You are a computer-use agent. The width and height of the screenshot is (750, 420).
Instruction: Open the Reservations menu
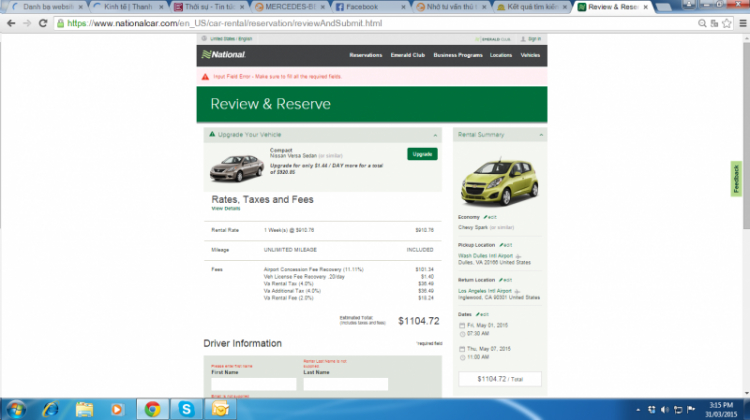tap(365, 55)
